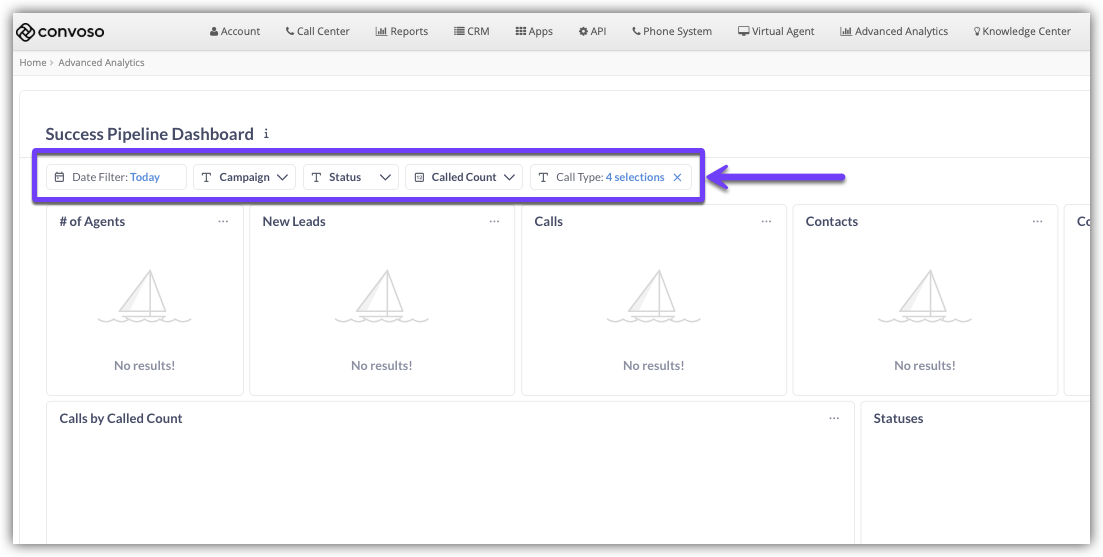Viewport: 1103px width, 557px height.
Task: Open the Calls by Called Count options menu
Action: click(834, 418)
